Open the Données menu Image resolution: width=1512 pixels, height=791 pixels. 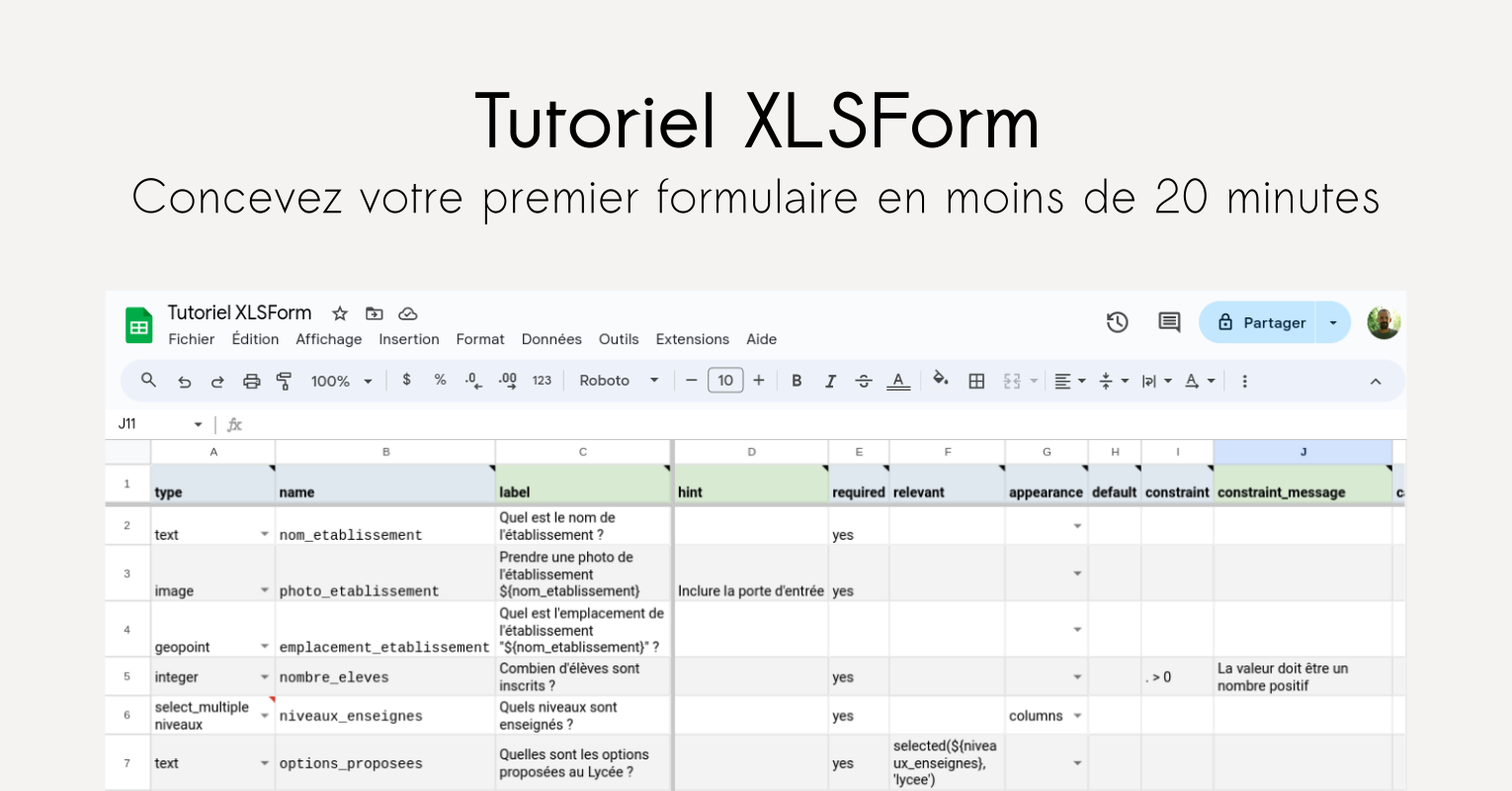pyautogui.click(x=551, y=339)
